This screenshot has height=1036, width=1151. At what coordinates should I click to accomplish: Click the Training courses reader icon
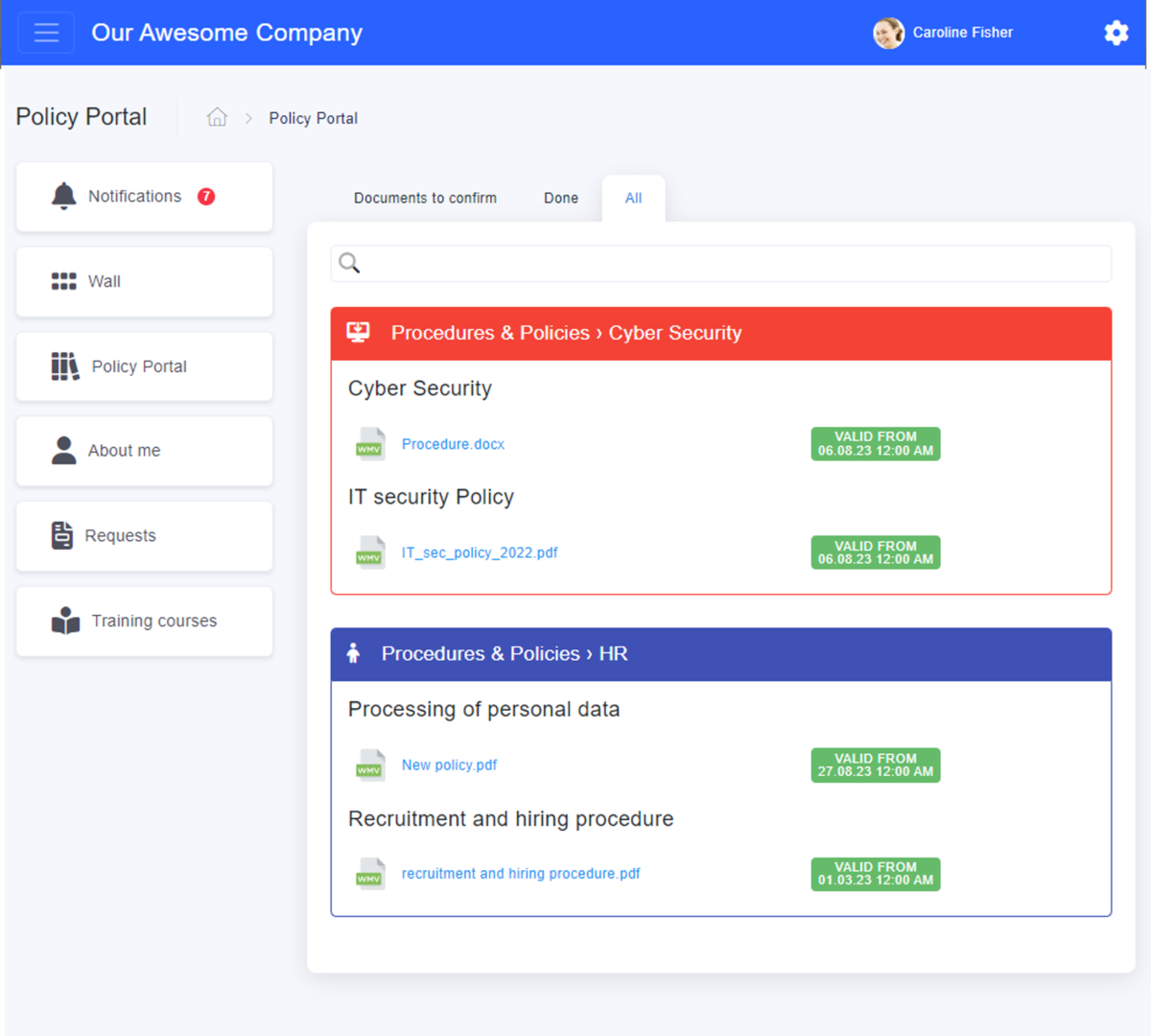coord(65,621)
